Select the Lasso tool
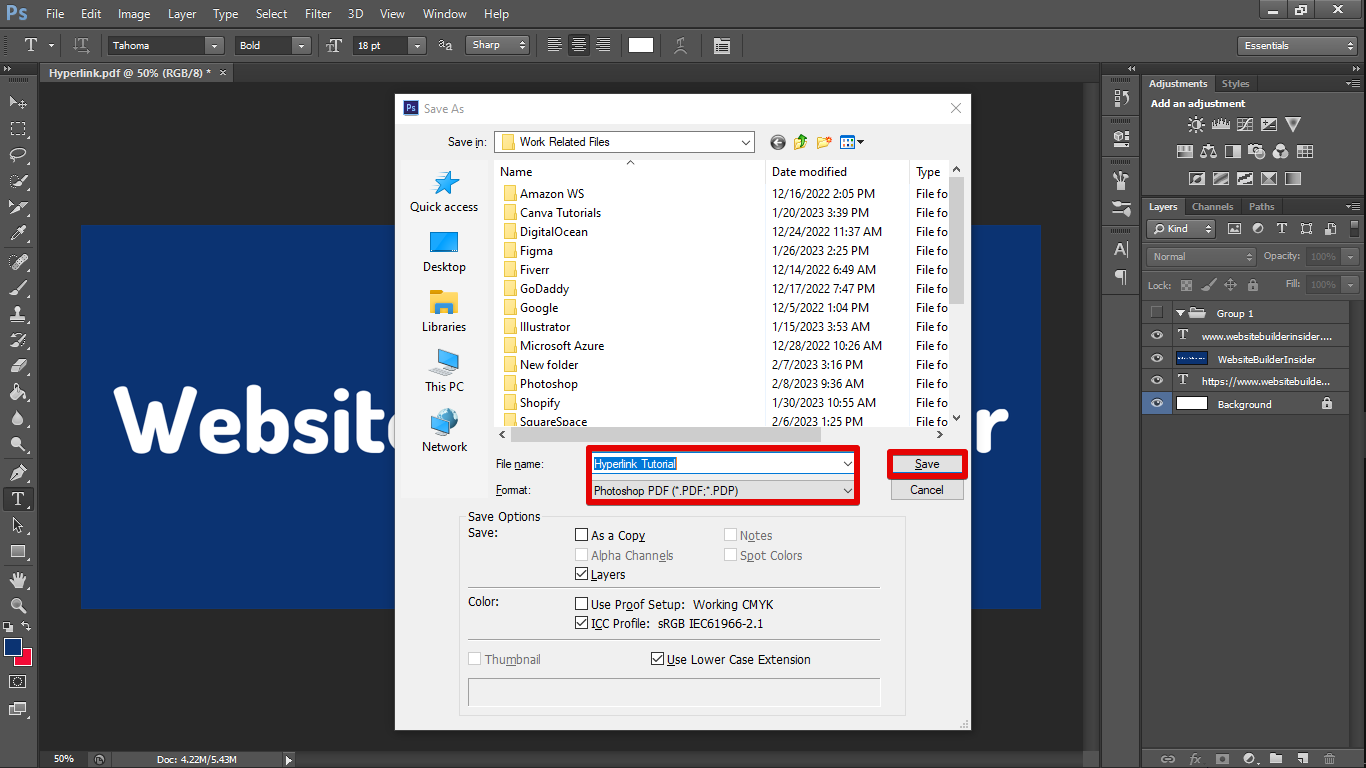The width and height of the screenshot is (1366, 768). coord(18,155)
